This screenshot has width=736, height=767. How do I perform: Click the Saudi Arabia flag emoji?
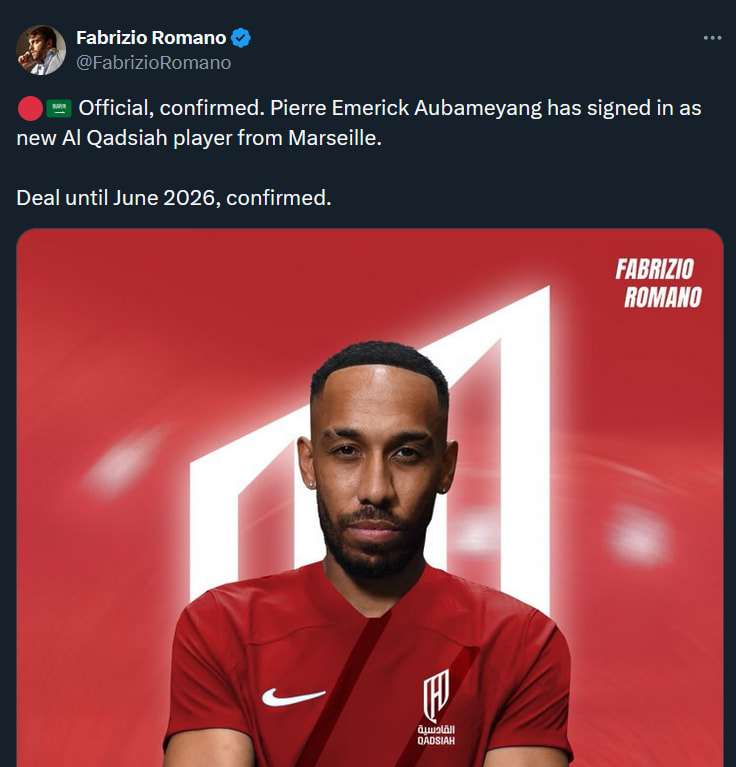(x=59, y=109)
